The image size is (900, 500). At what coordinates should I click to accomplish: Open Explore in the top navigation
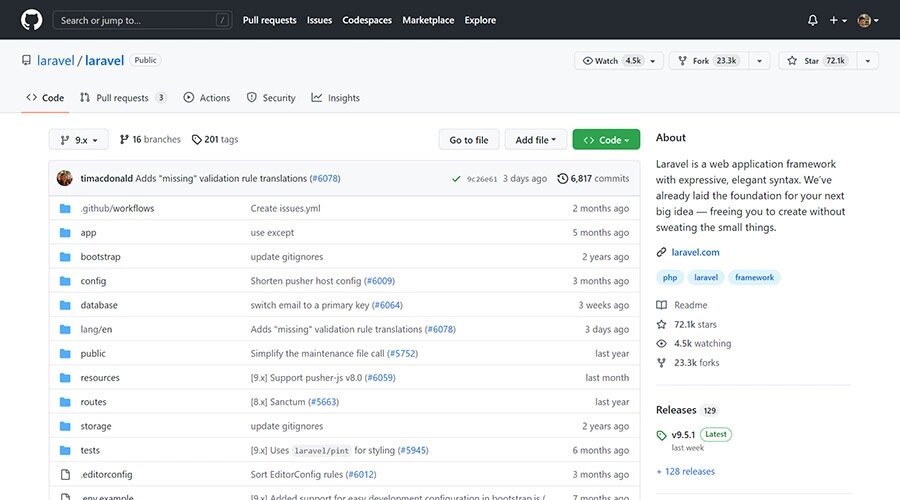pyautogui.click(x=480, y=20)
